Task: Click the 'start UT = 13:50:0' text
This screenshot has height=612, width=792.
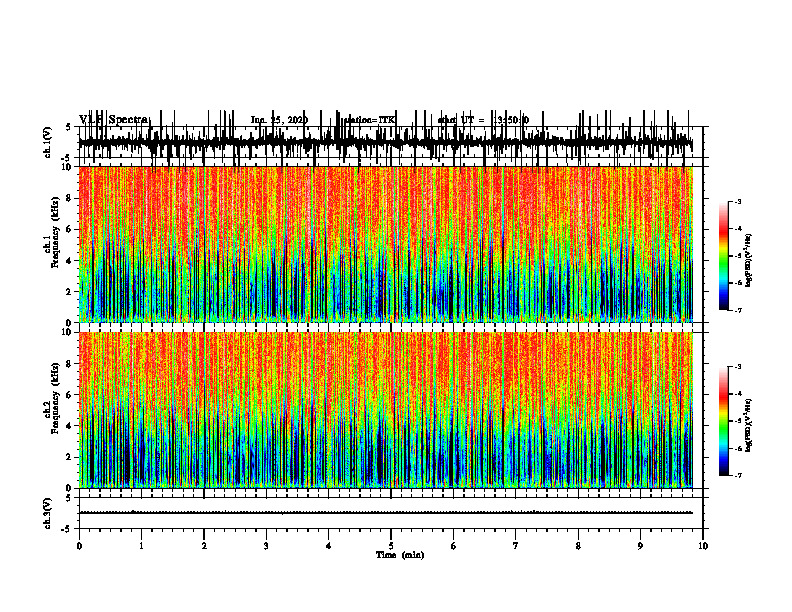Action: coord(483,120)
